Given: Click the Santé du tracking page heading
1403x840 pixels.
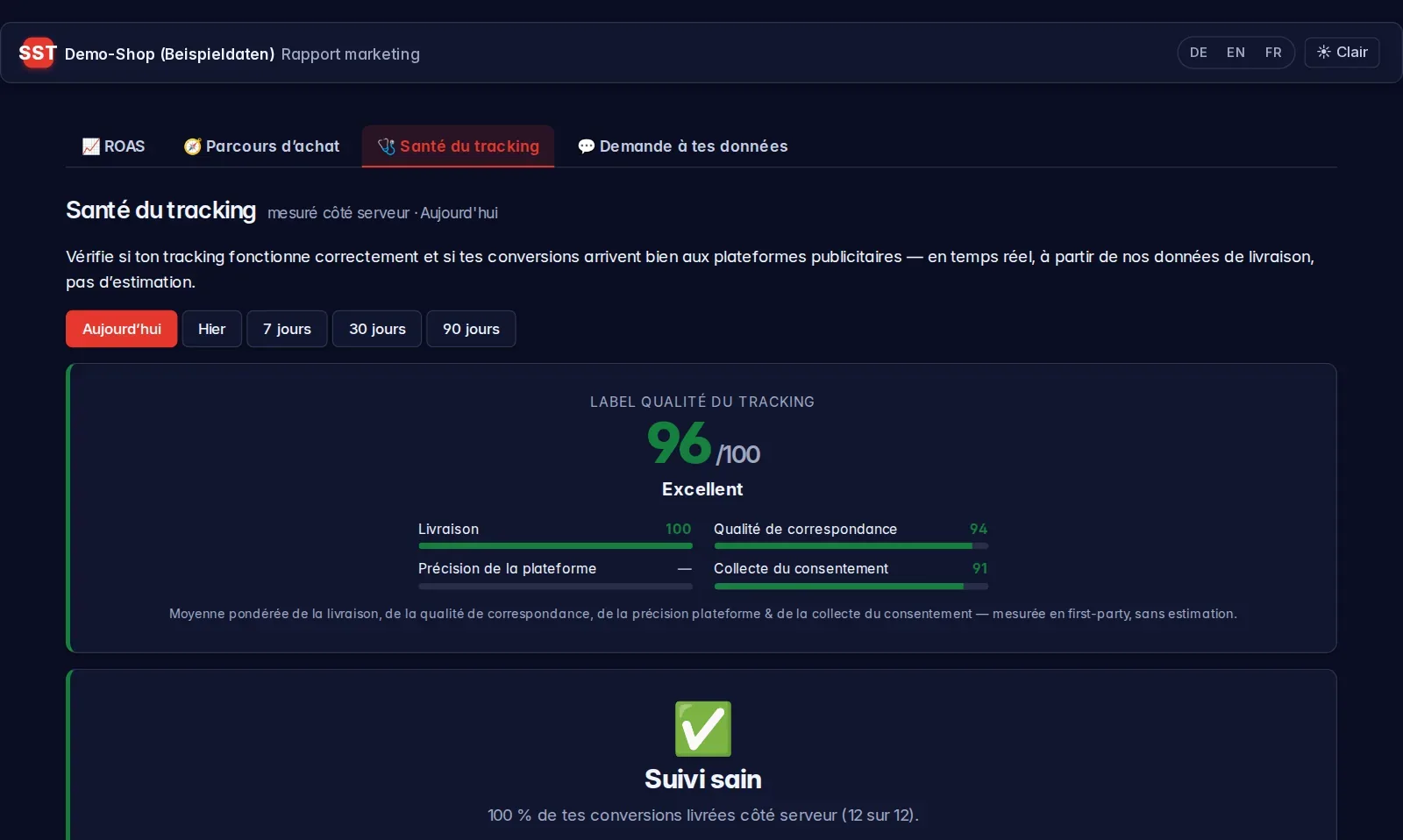Looking at the screenshot, I should click(x=160, y=210).
